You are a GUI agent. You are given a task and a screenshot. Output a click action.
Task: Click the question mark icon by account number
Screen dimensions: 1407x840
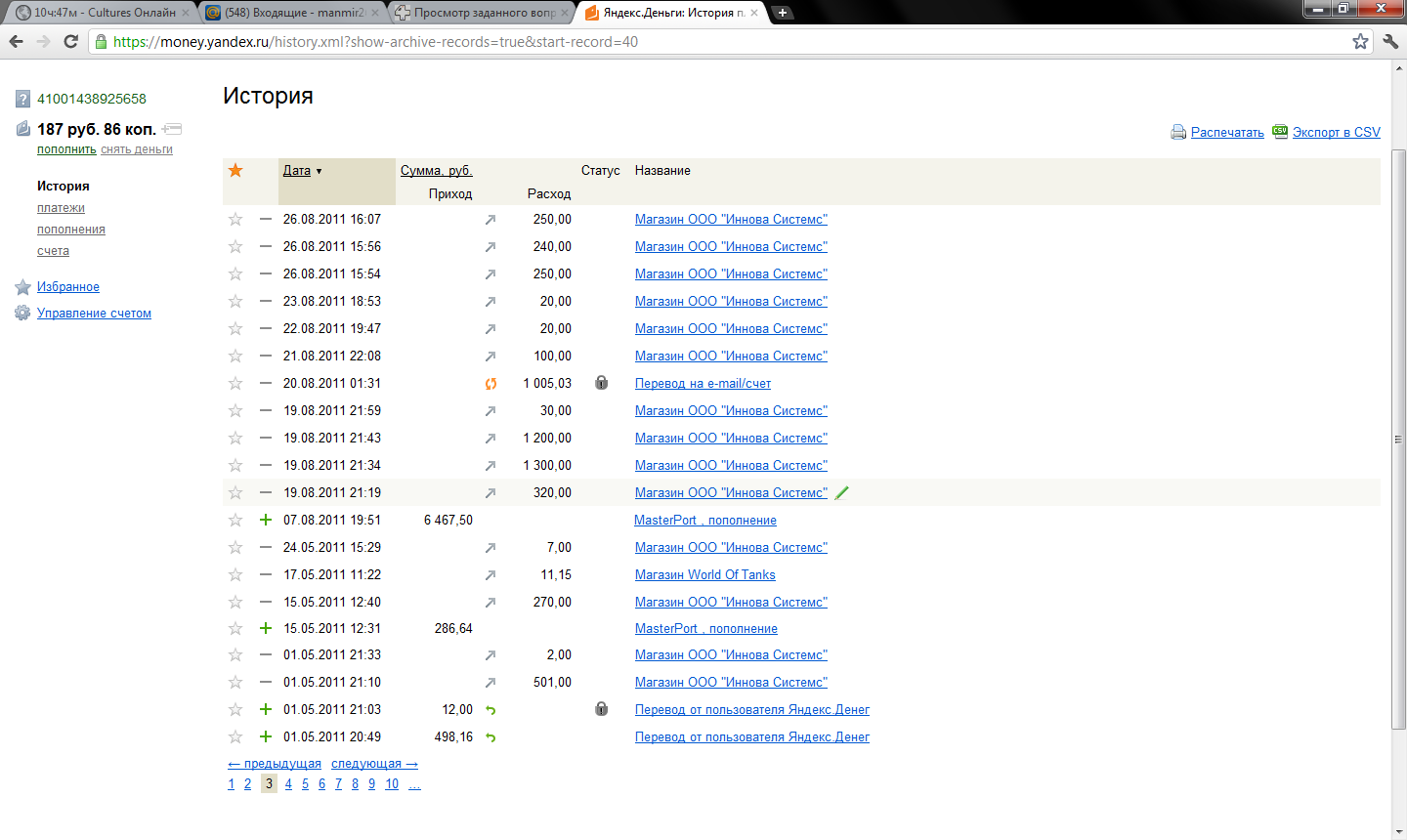(x=23, y=99)
